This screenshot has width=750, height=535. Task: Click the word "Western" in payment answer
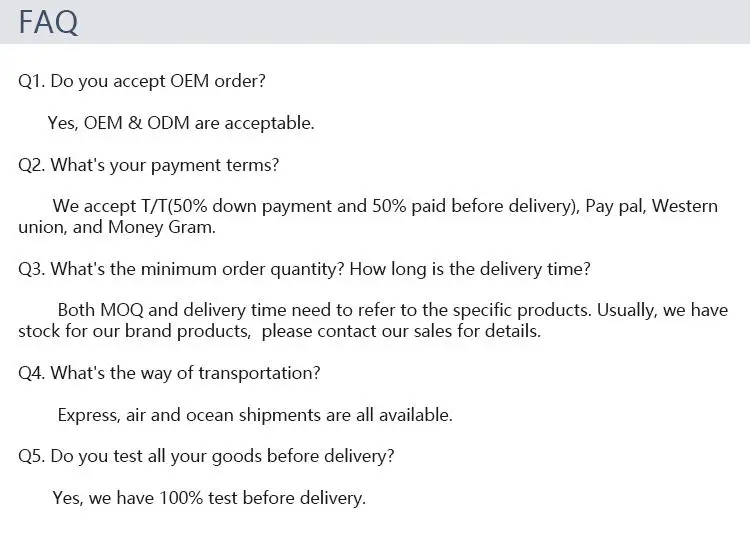(685, 206)
